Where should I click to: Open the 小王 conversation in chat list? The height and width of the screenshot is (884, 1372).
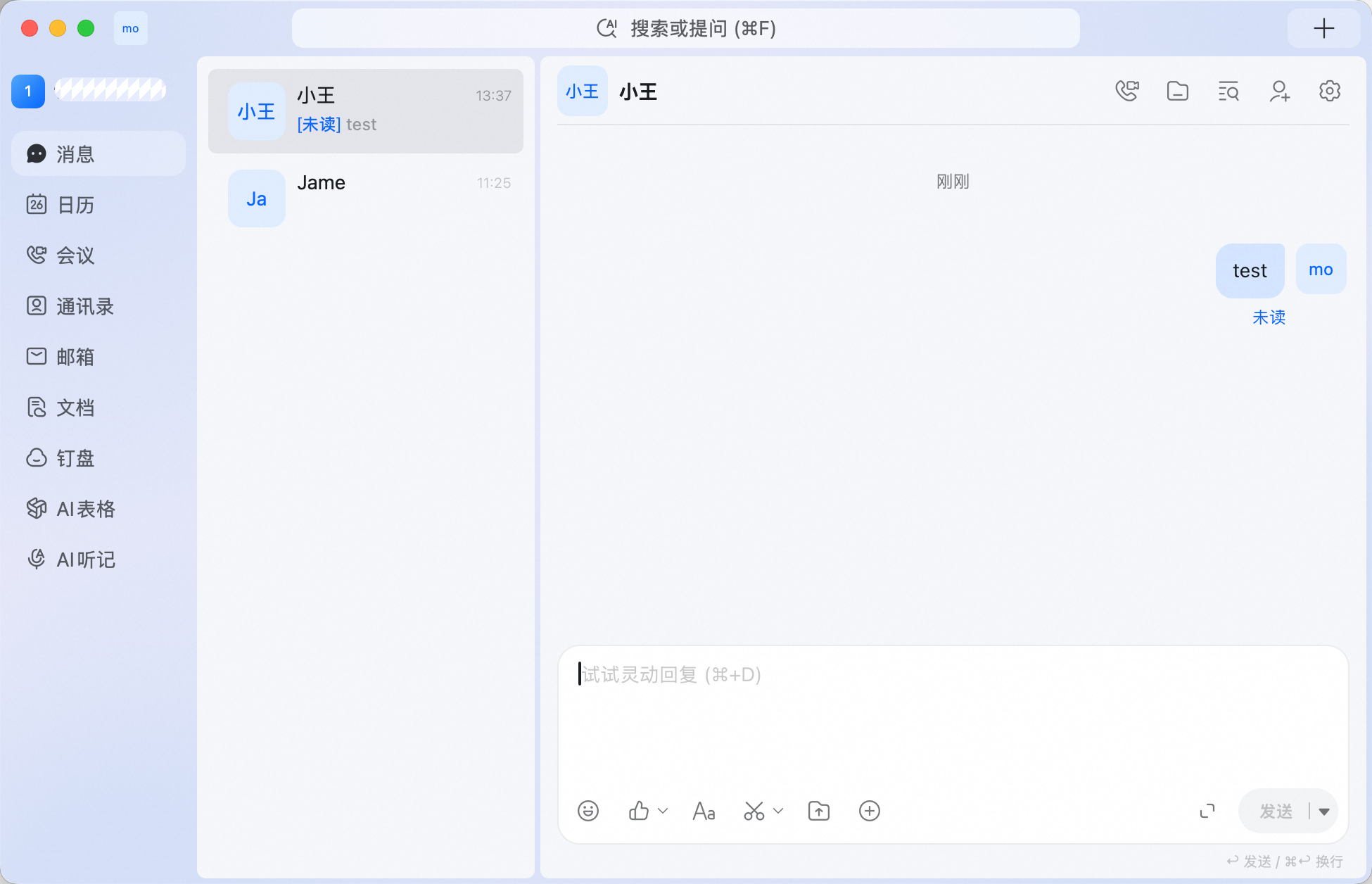click(x=366, y=111)
